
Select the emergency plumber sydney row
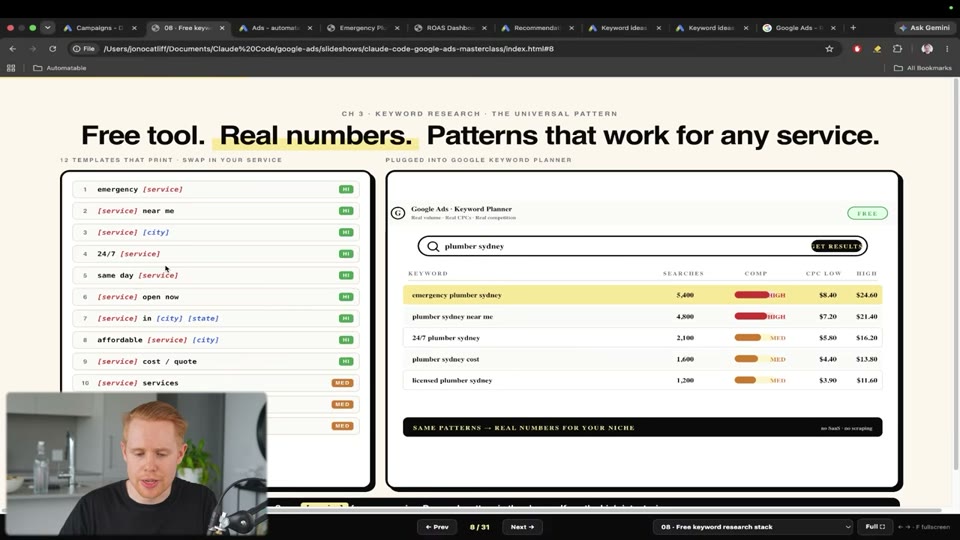click(x=642, y=295)
